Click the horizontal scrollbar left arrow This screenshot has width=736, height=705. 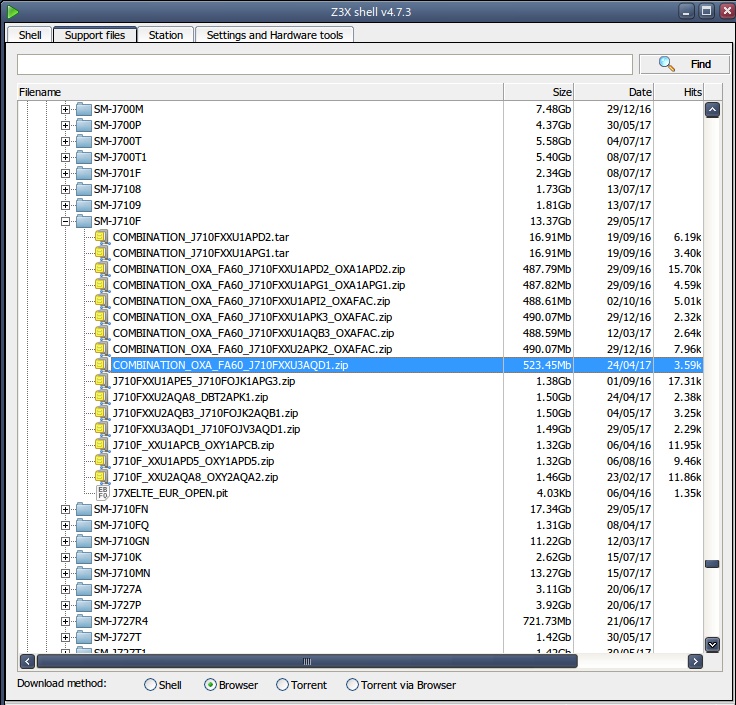coord(27,661)
